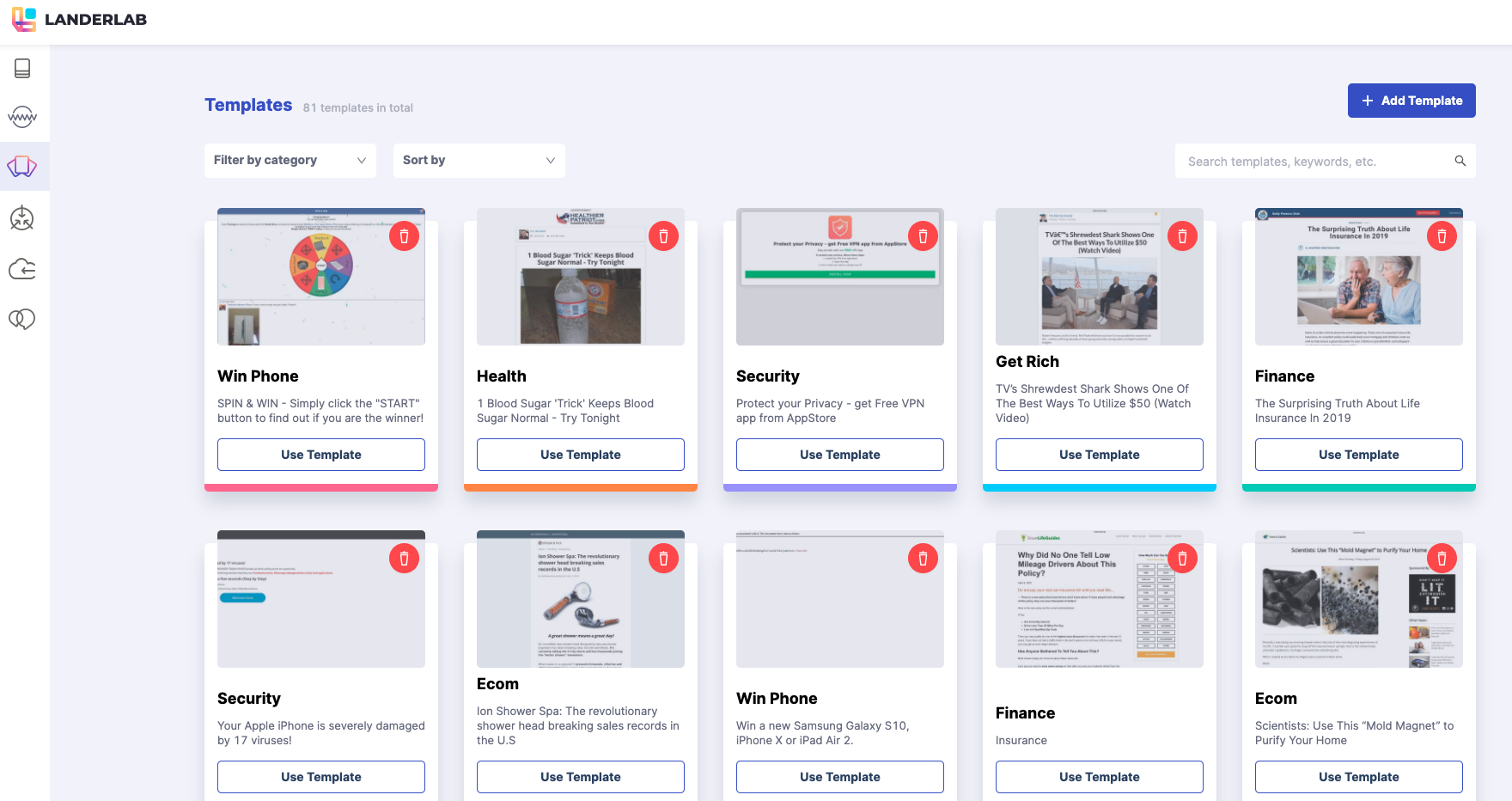Select the templates cards sidebar icon
Viewport: 1512px width, 801px height.
click(23, 167)
